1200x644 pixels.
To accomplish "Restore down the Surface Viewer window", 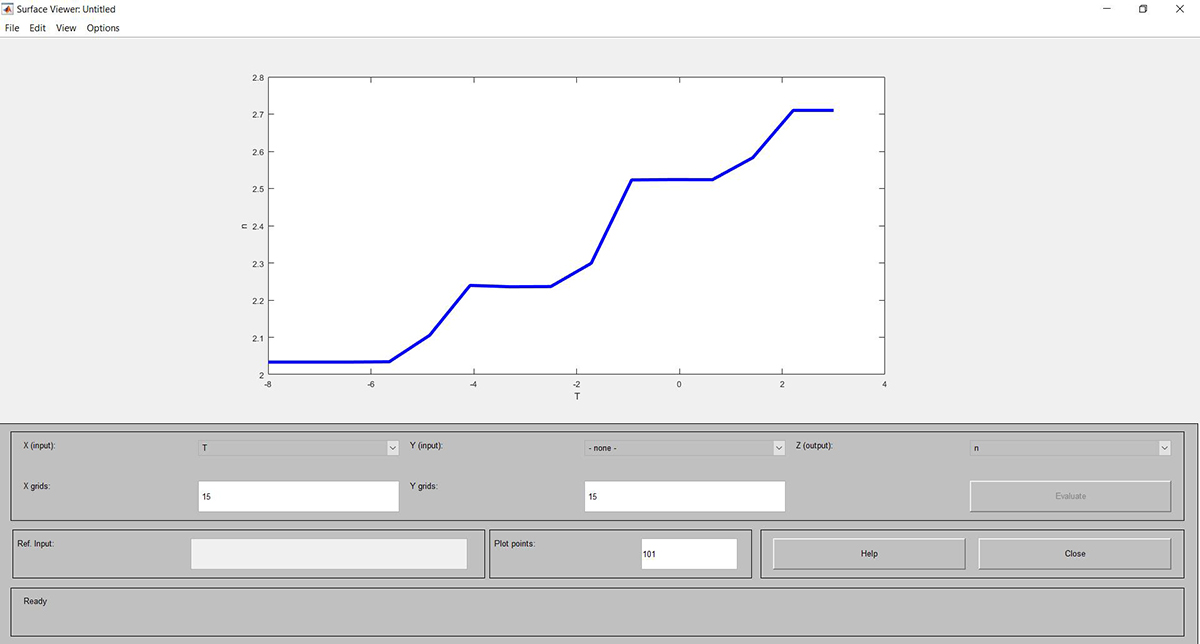I will click(1143, 9).
